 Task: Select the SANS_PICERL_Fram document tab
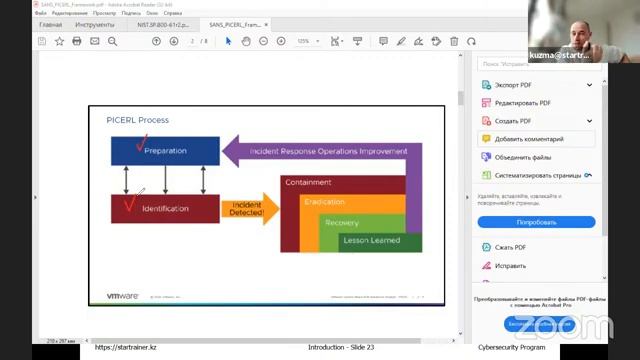pyautogui.click(x=235, y=25)
